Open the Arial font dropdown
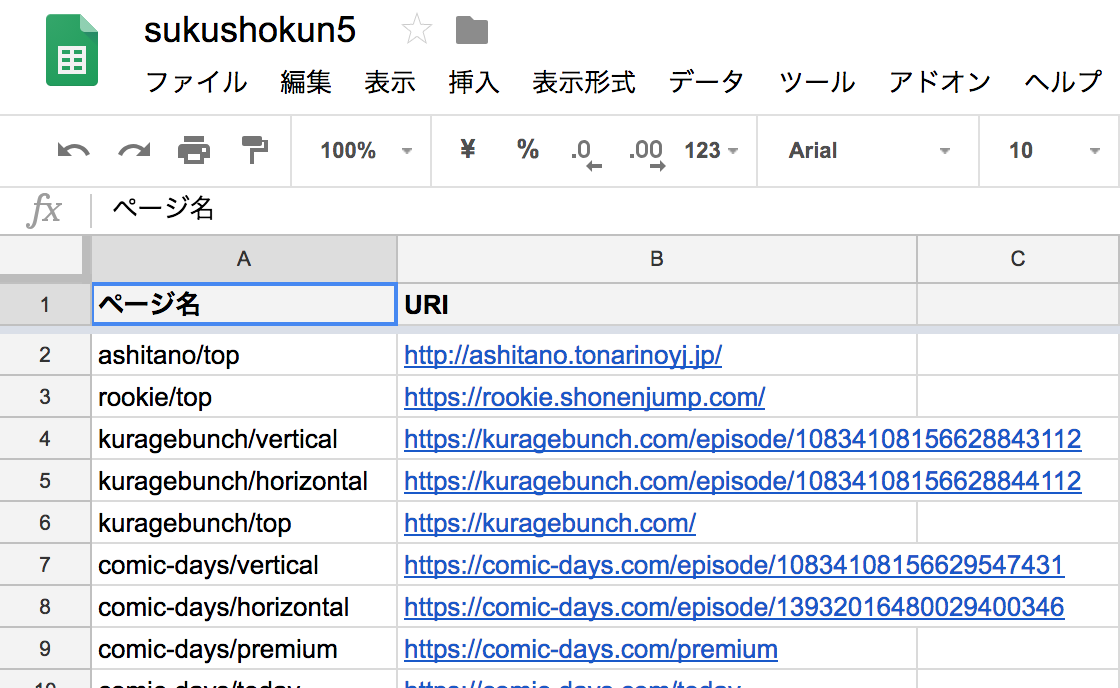This screenshot has height=688, width=1120. click(869, 151)
